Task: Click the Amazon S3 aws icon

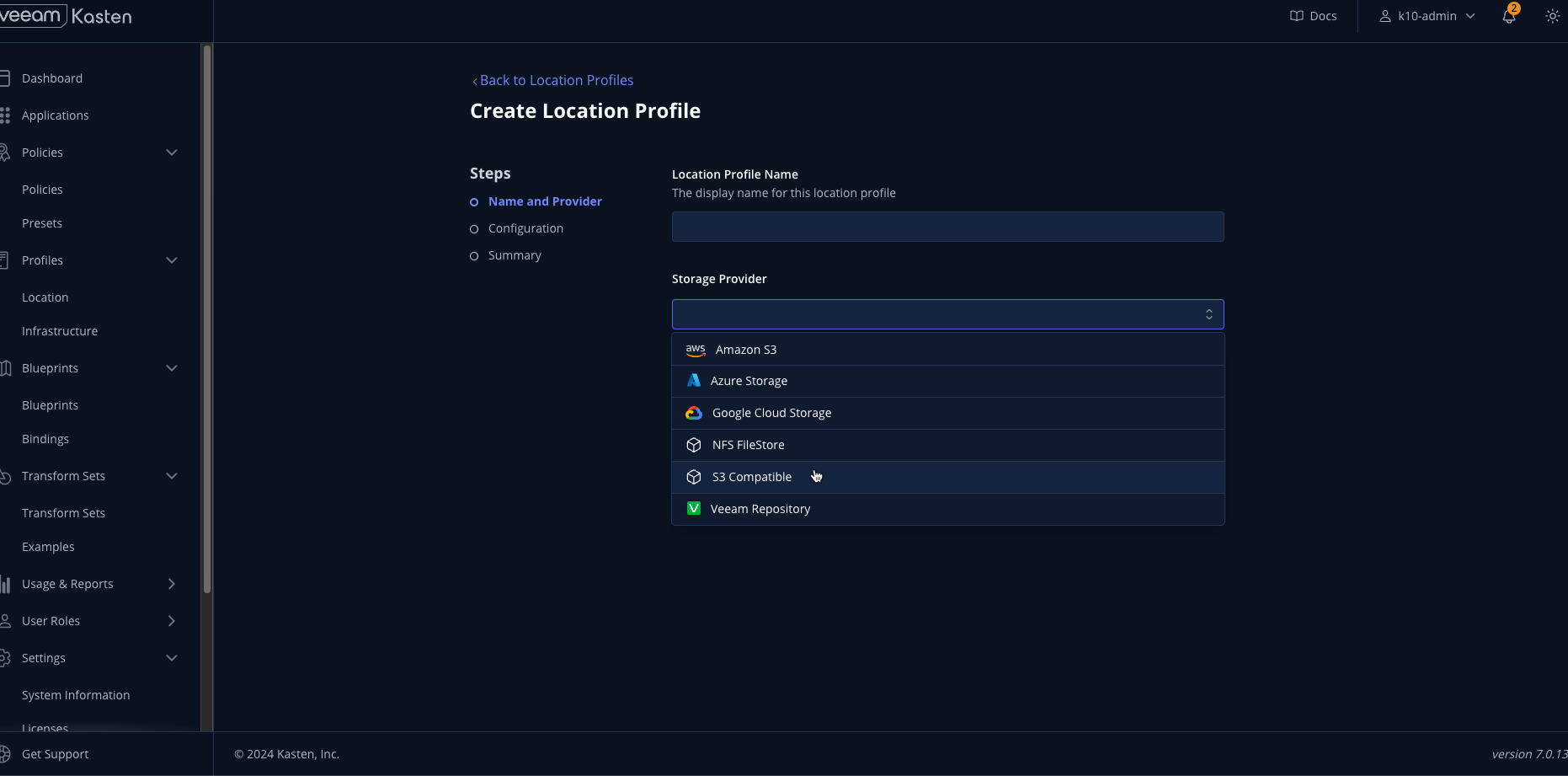Action: pos(695,350)
